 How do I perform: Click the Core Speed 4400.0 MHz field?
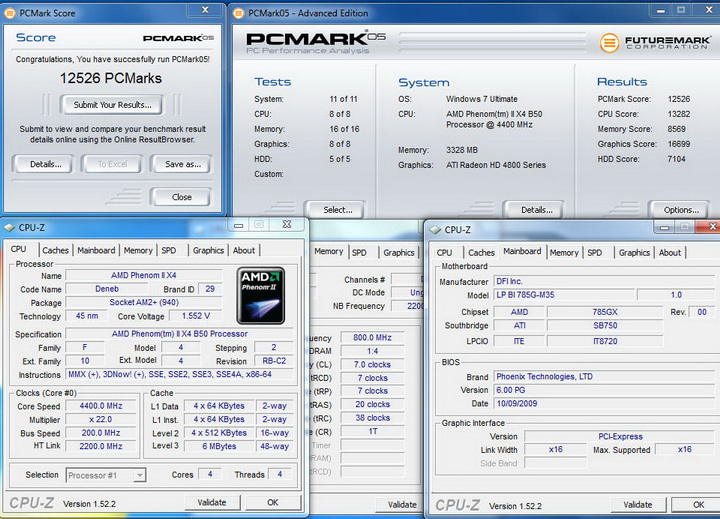click(101, 406)
